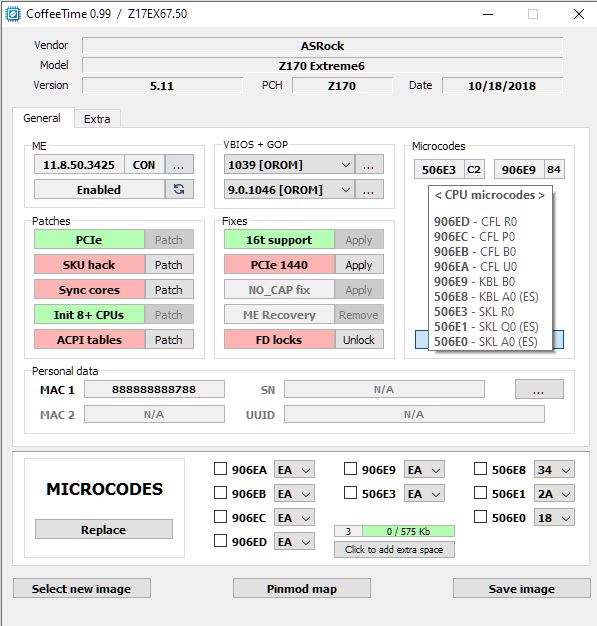
Task: Select the General tab
Action: [x=42, y=118]
